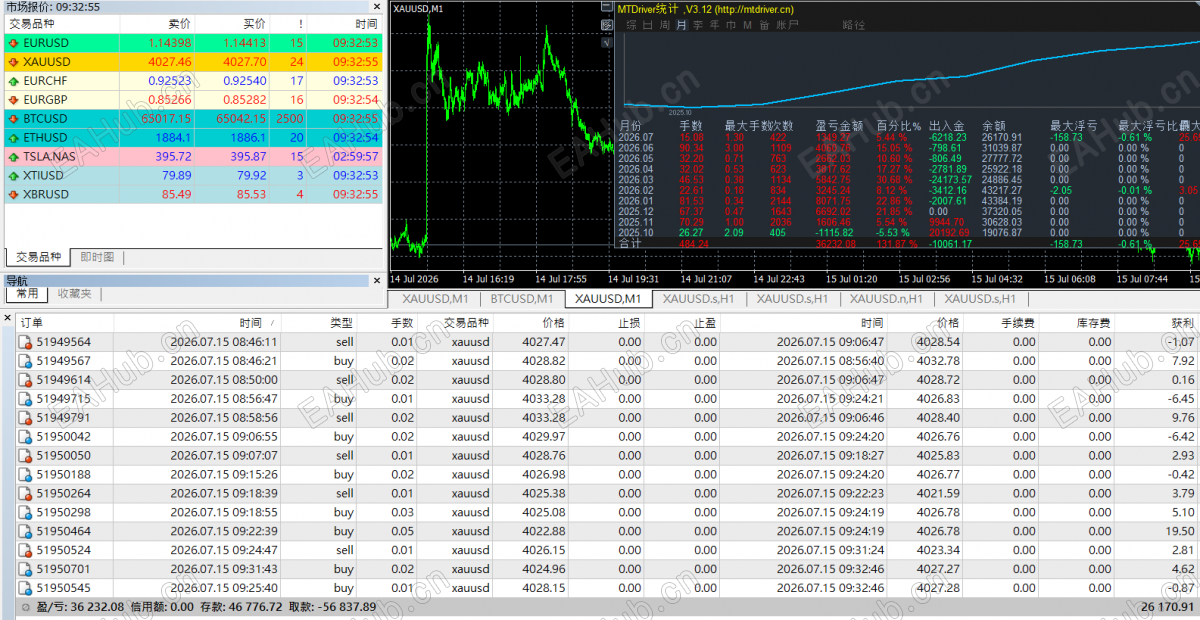The width and height of the screenshot is (1200, 620).
Task: Click the order icon for ticket 51950188
Action: pyautogui.click(x=26, y=475)
